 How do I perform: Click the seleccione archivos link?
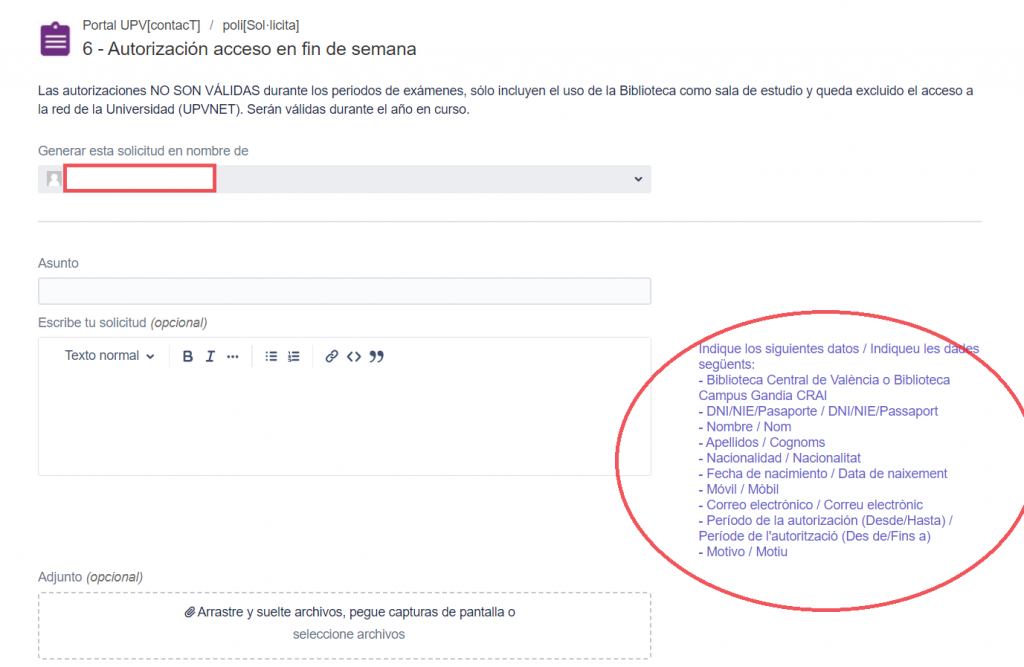pos(348,634)
